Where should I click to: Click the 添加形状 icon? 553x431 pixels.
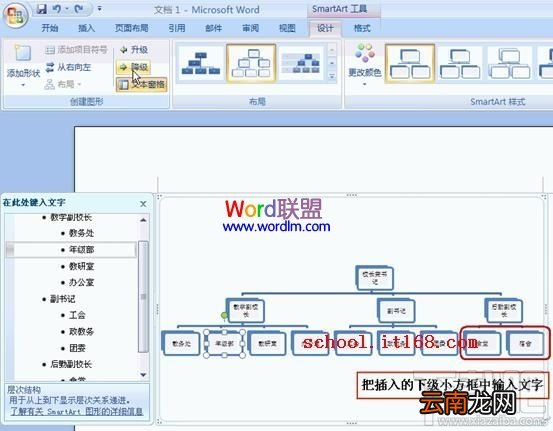pos(23,53)
